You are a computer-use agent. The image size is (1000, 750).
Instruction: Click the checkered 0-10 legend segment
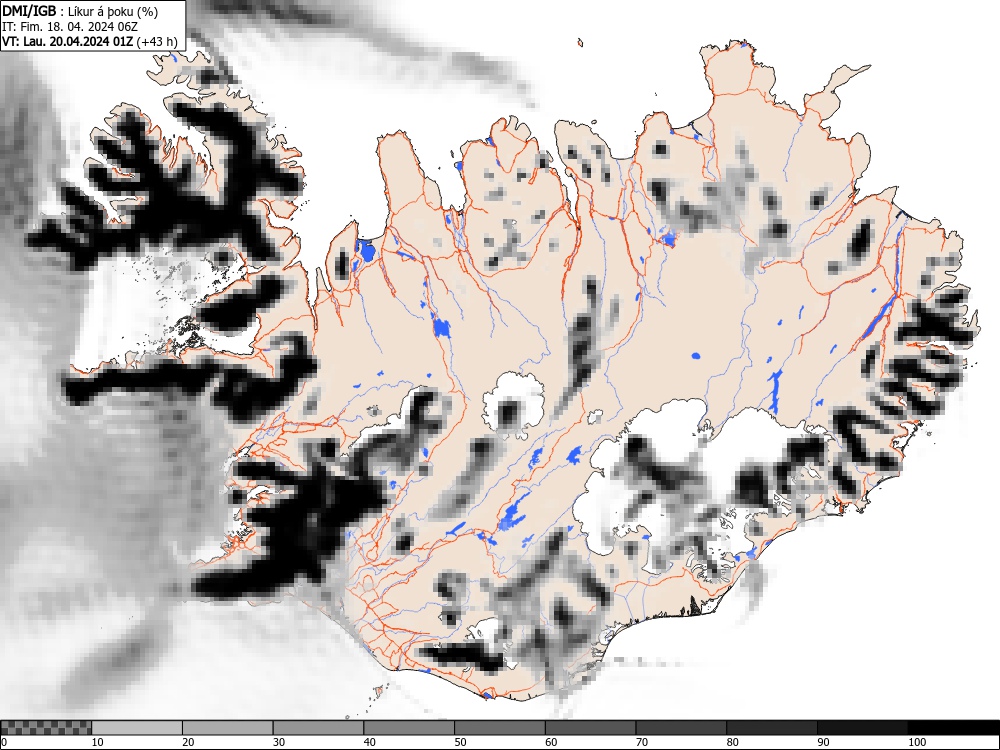[46, 728]
